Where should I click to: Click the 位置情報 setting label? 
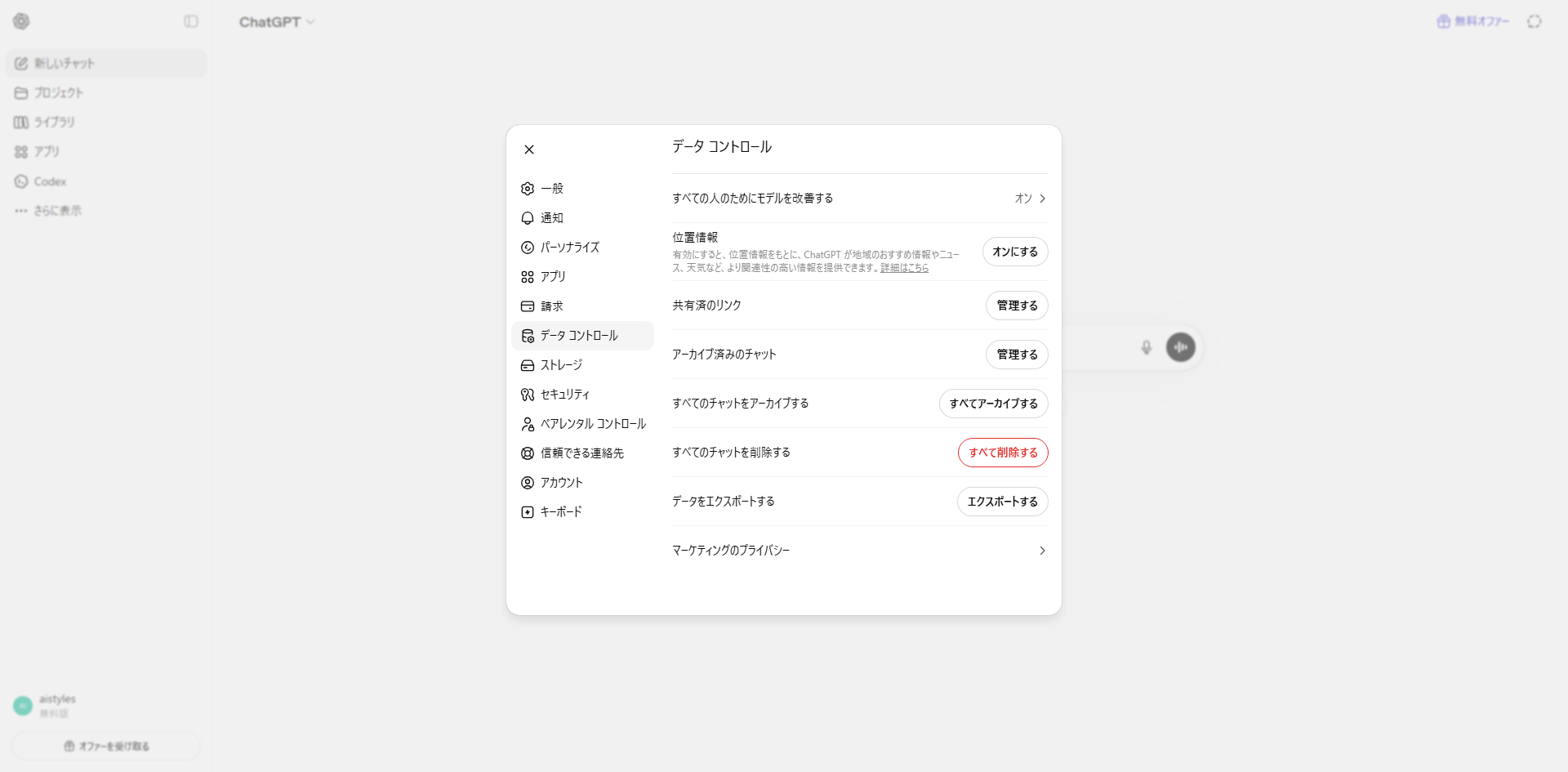click(695, 238)
